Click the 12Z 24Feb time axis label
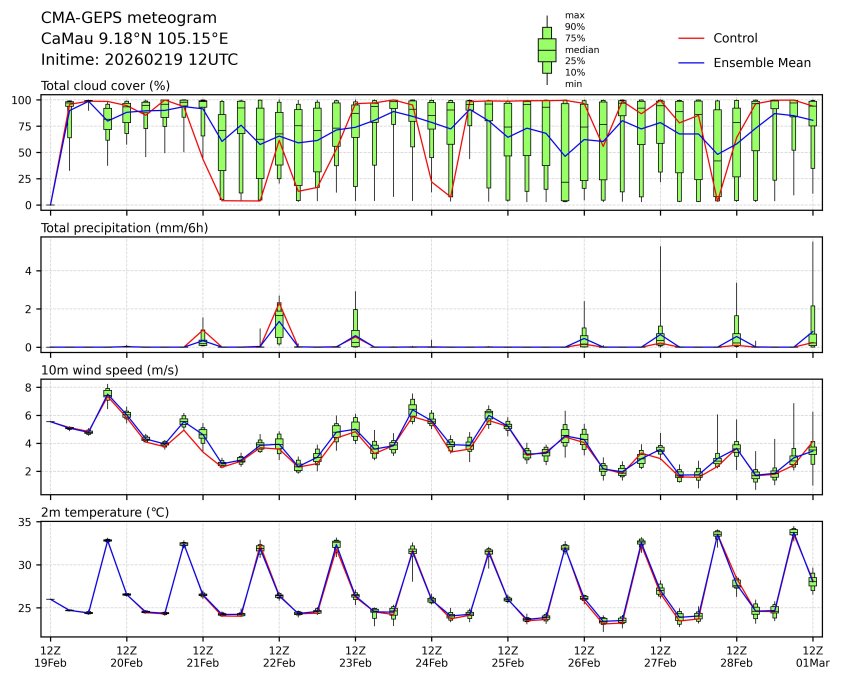The width and height of the screenshot is (841, 680). click(x=431, y=656)
